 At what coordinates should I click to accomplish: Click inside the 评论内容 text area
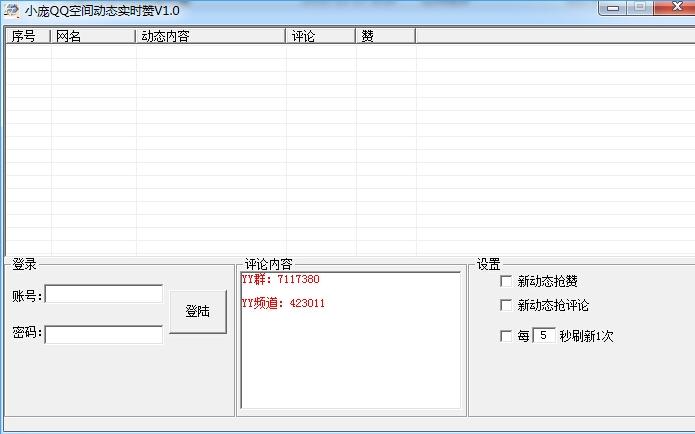tap(351, 340)
